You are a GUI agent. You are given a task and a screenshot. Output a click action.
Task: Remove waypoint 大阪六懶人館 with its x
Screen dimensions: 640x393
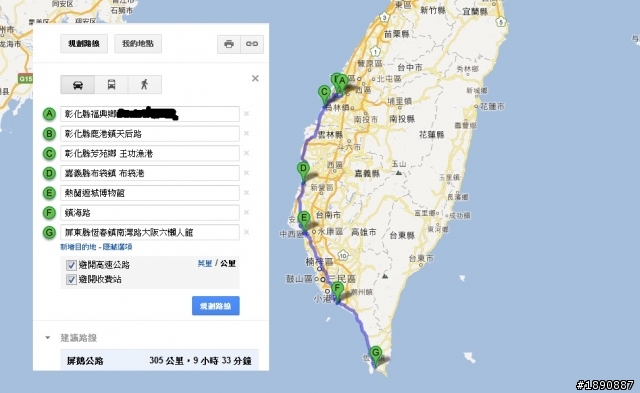(247, 232)
